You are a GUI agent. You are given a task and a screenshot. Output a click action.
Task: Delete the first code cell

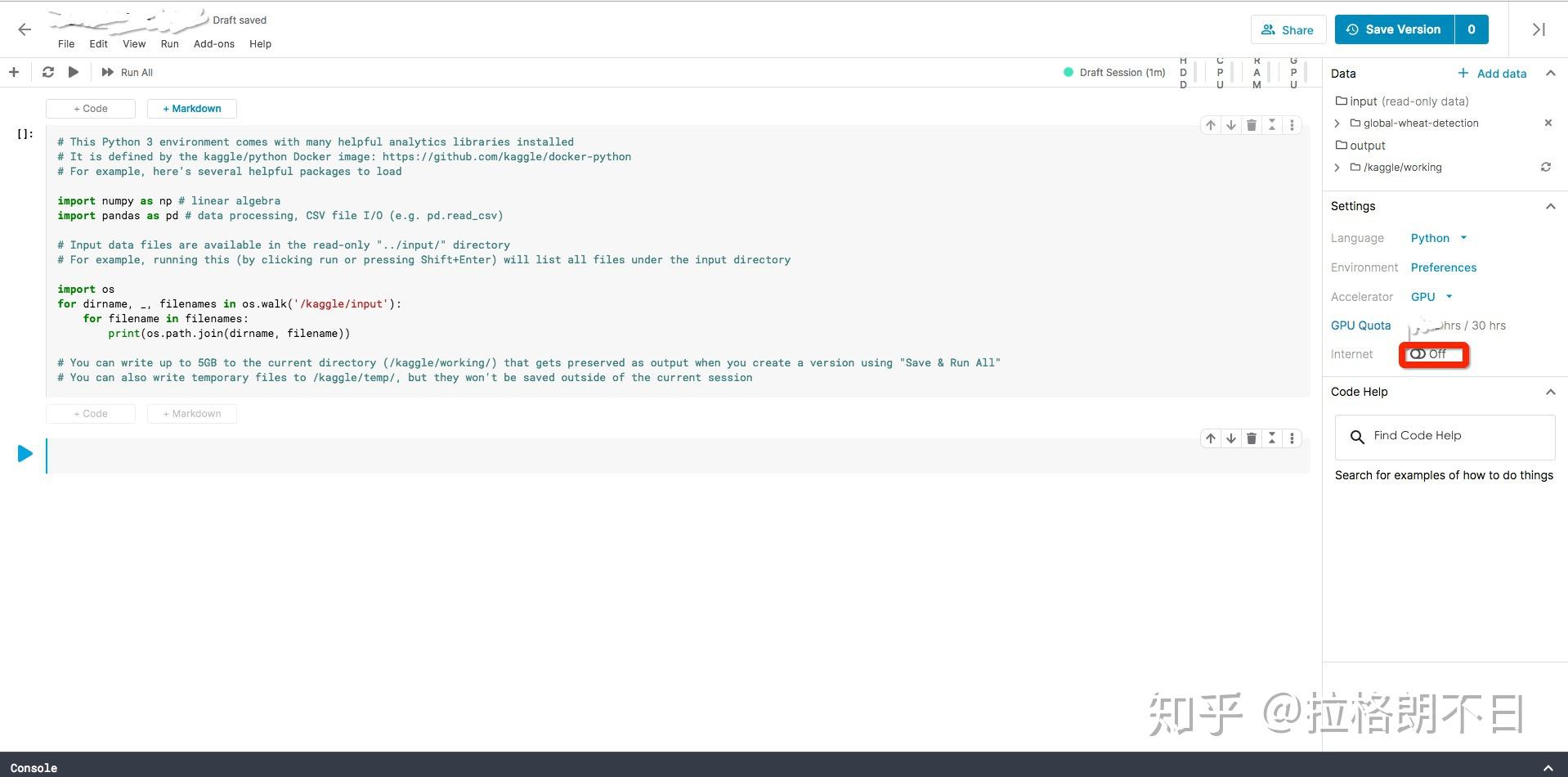(x=1251, y=124)
